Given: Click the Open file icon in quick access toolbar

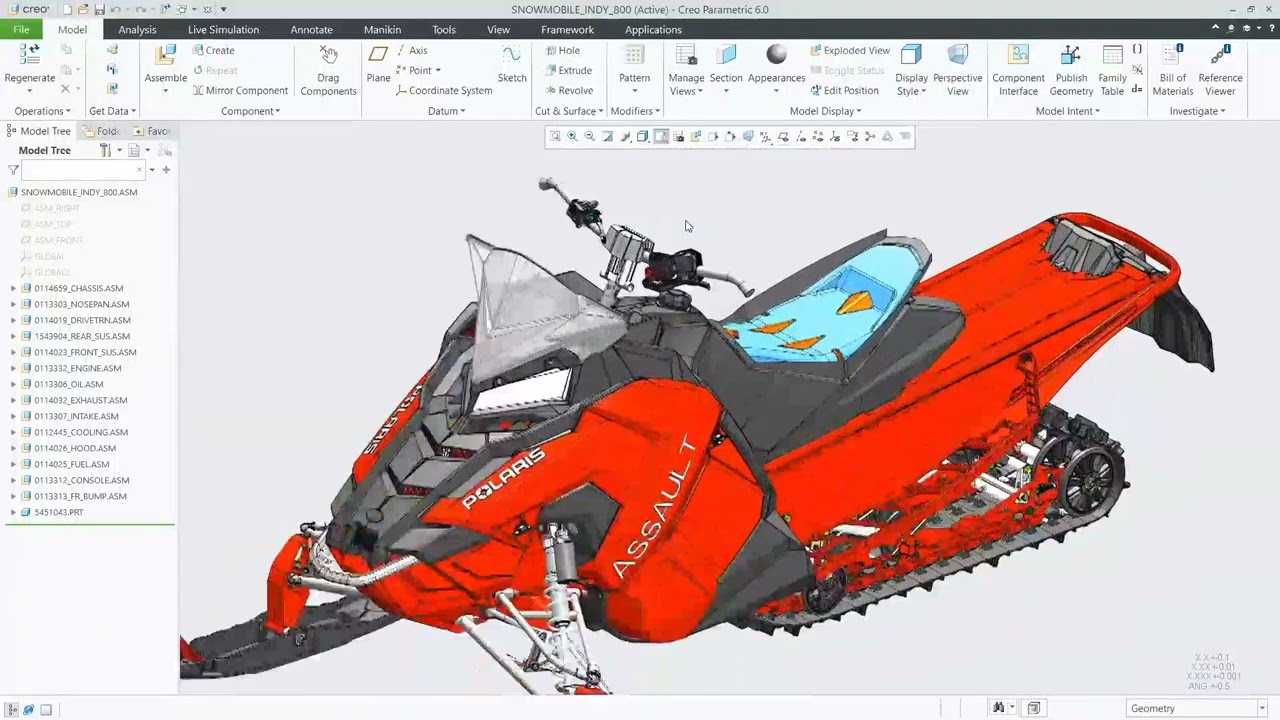Looking at the screenshot, I should [83, 9].
